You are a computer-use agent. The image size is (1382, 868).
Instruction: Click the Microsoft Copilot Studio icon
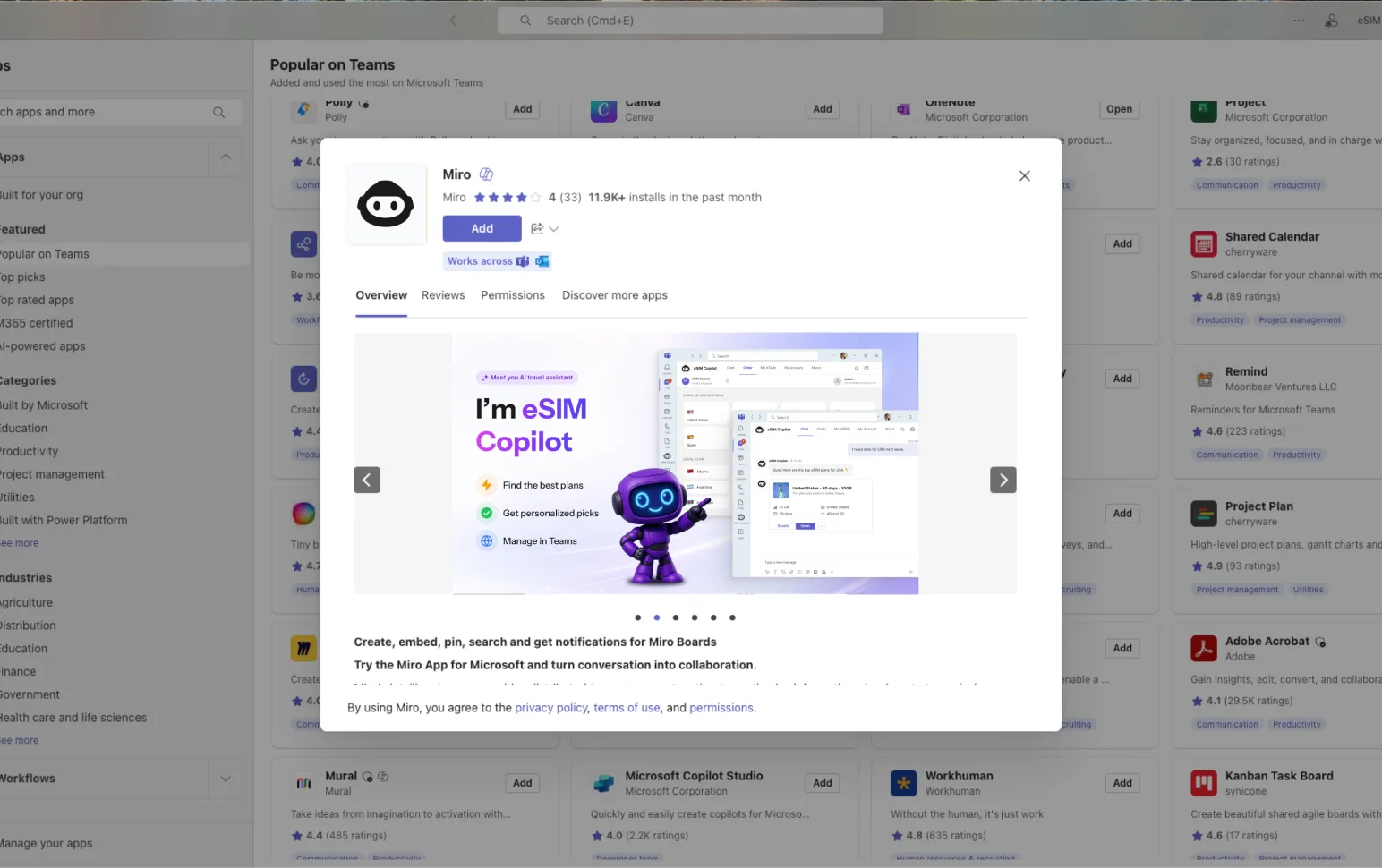coord(603,783)
